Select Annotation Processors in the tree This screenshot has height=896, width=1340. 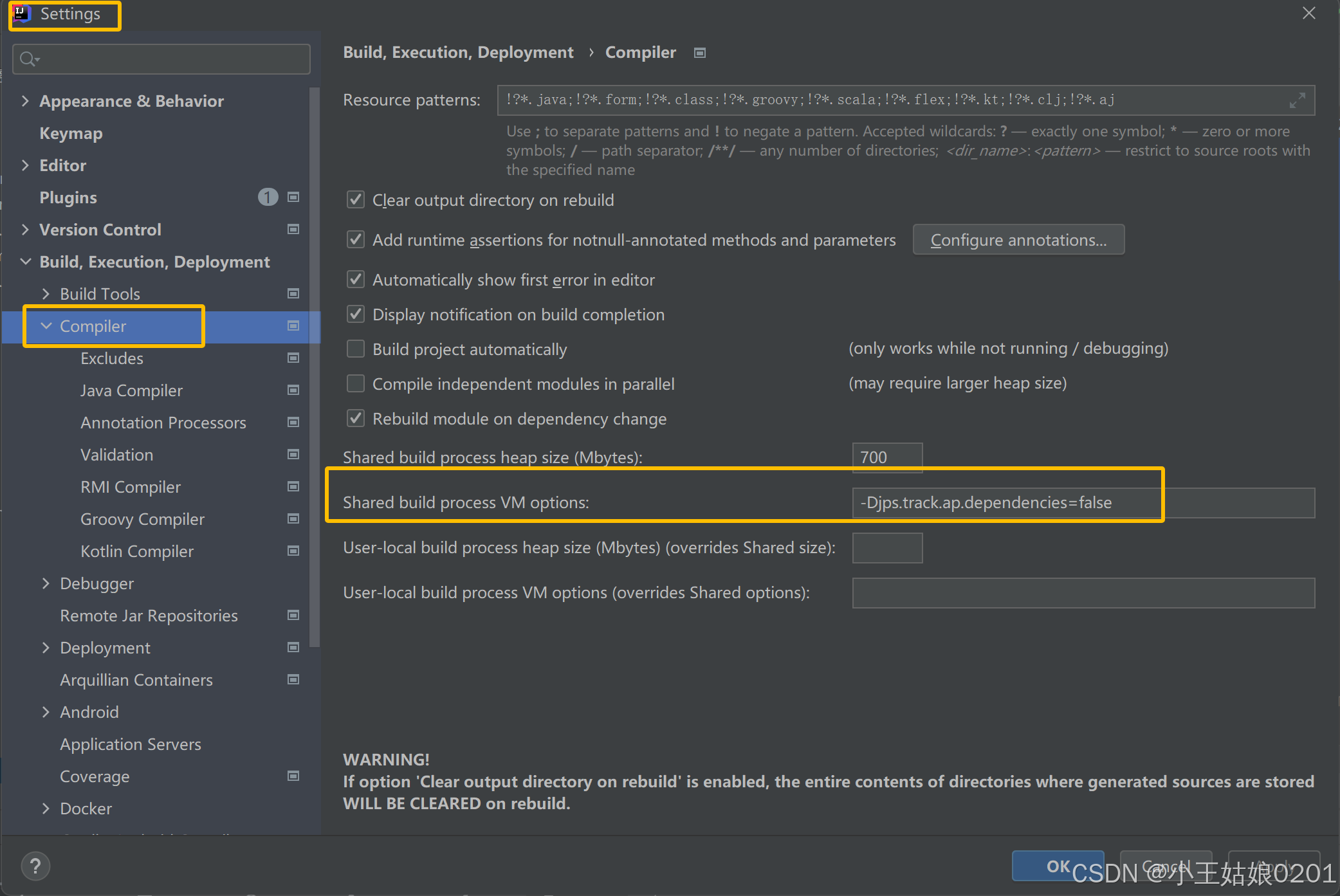[x=163, y=423]
